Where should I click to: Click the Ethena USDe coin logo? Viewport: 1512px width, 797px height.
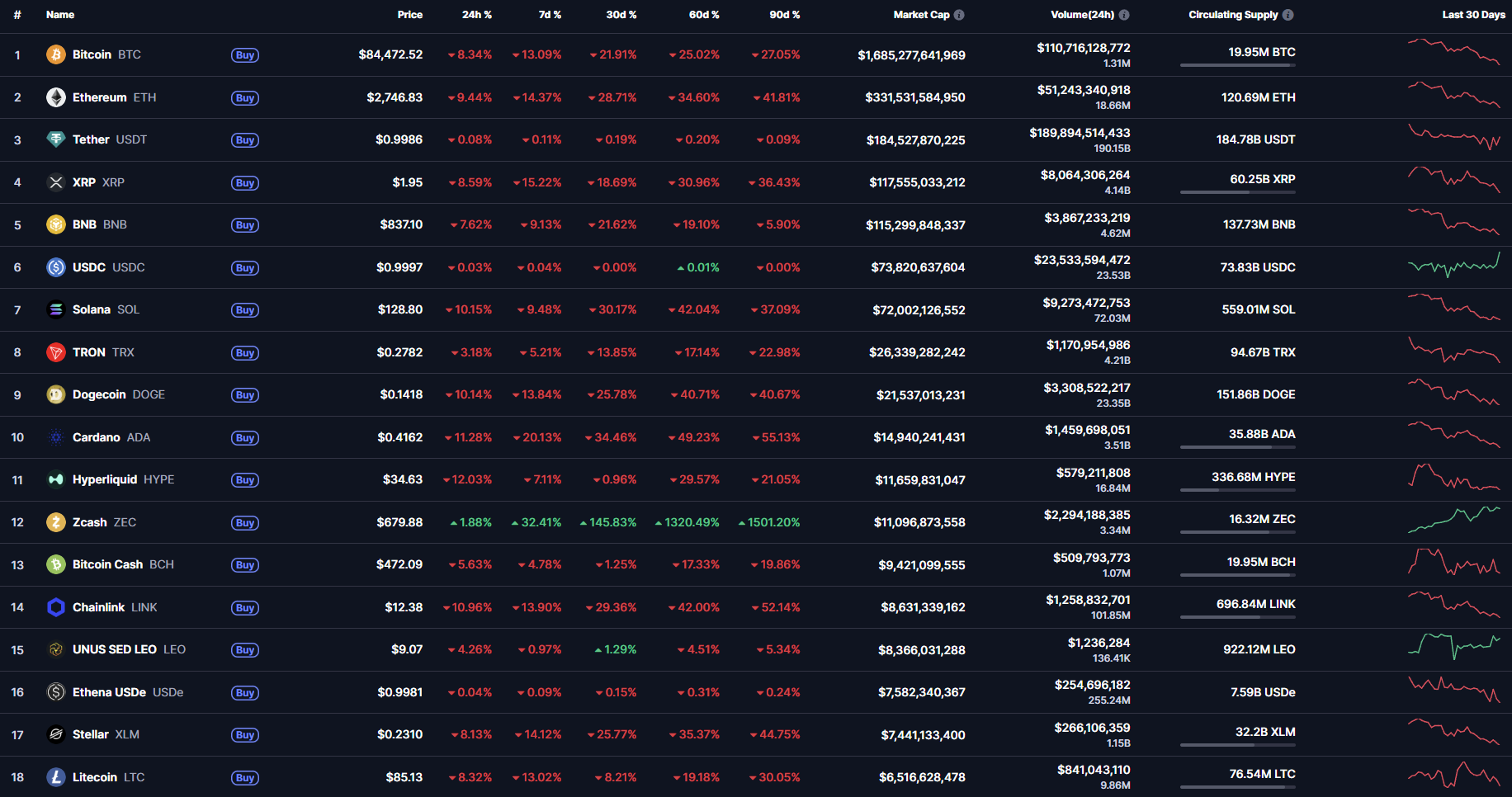56,692
